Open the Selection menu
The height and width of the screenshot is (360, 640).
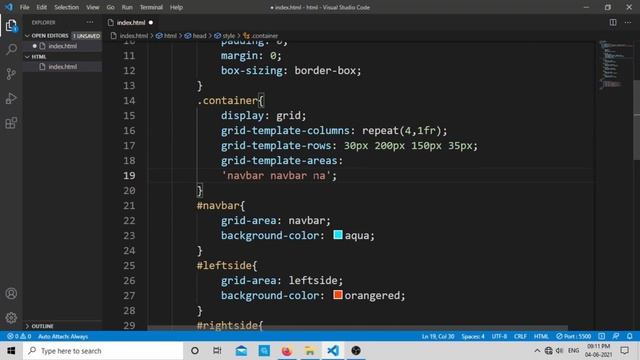(67, 7)
